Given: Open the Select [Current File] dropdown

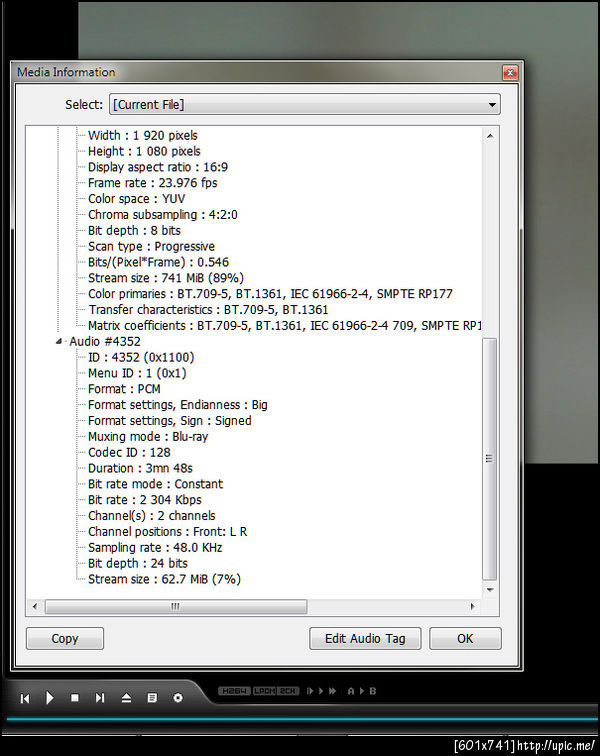Looking at the screenshot, I should click(305, 105).
